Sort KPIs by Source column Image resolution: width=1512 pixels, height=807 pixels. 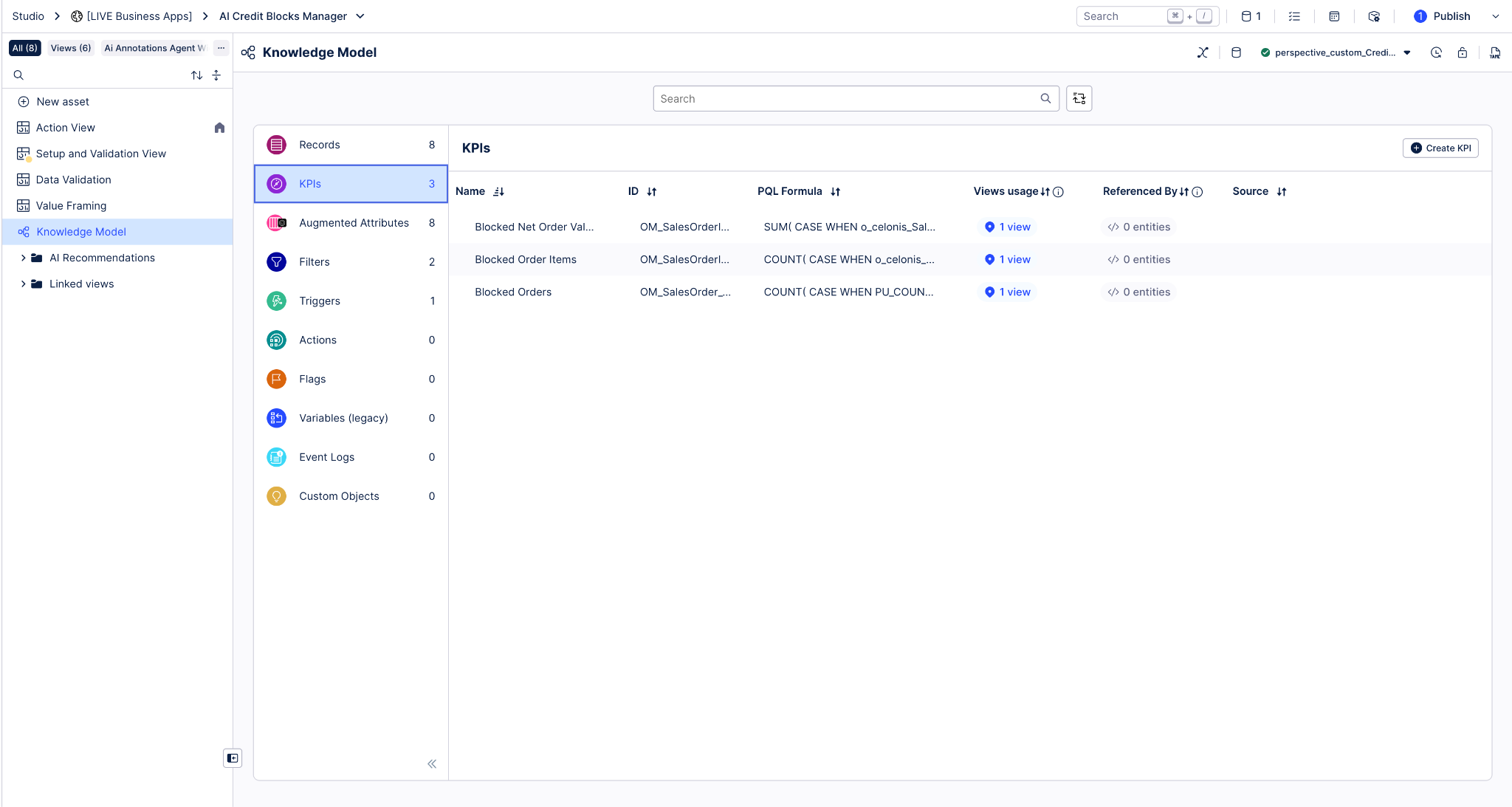1282,192
